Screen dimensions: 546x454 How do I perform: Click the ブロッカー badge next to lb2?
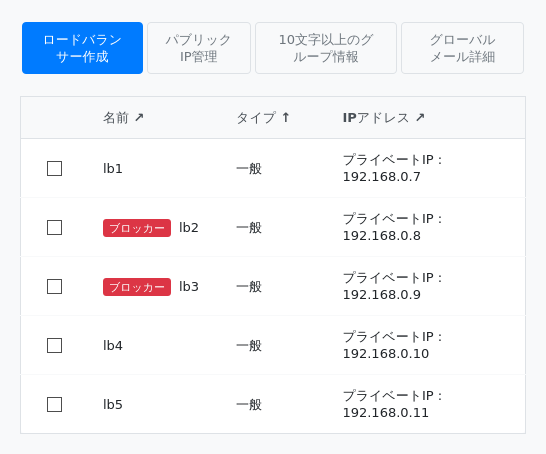tap(137, 228)
